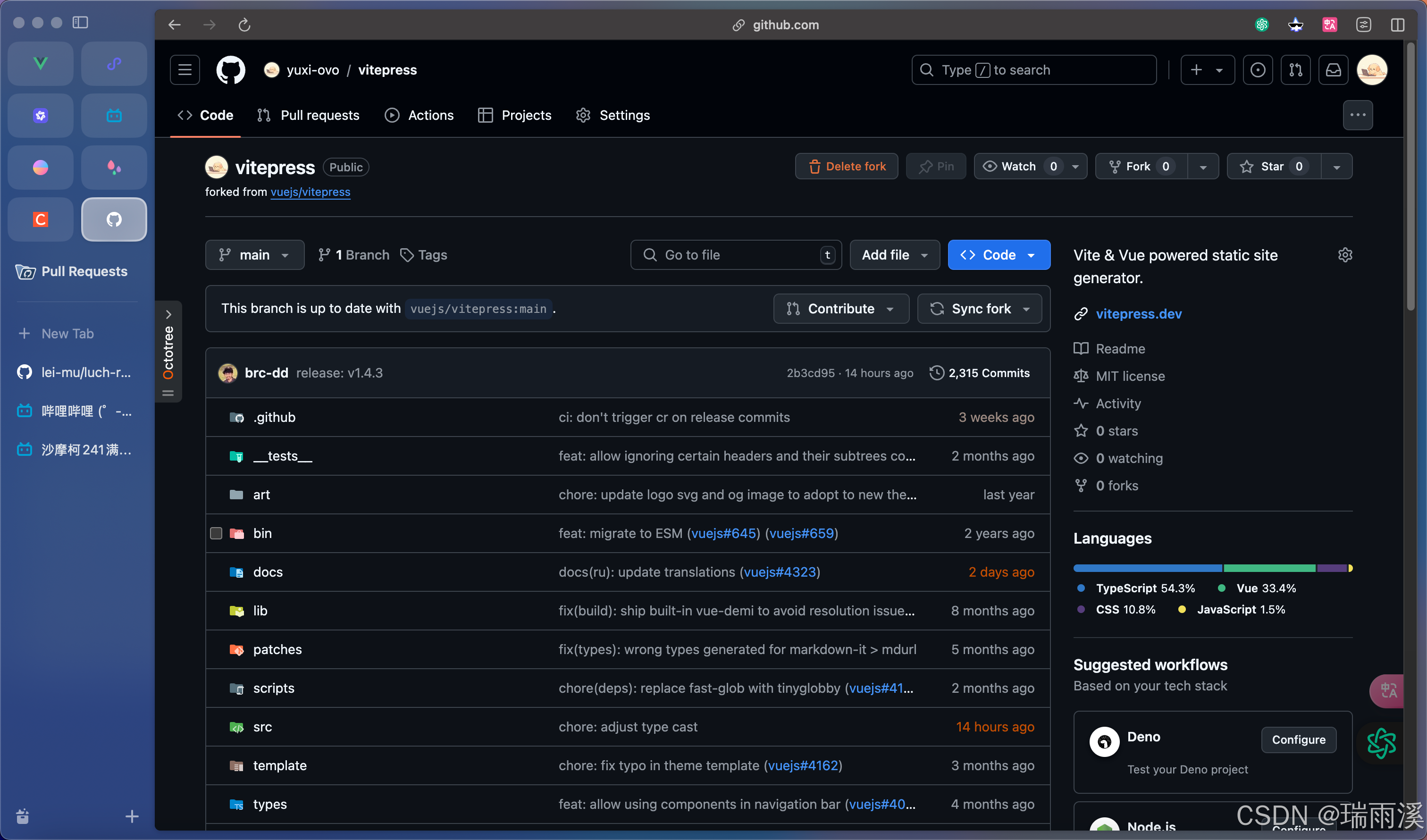This screenshot has width=1427, height=840.
Task: Toggle Watch on this repository
Action: coord(1019,166)
